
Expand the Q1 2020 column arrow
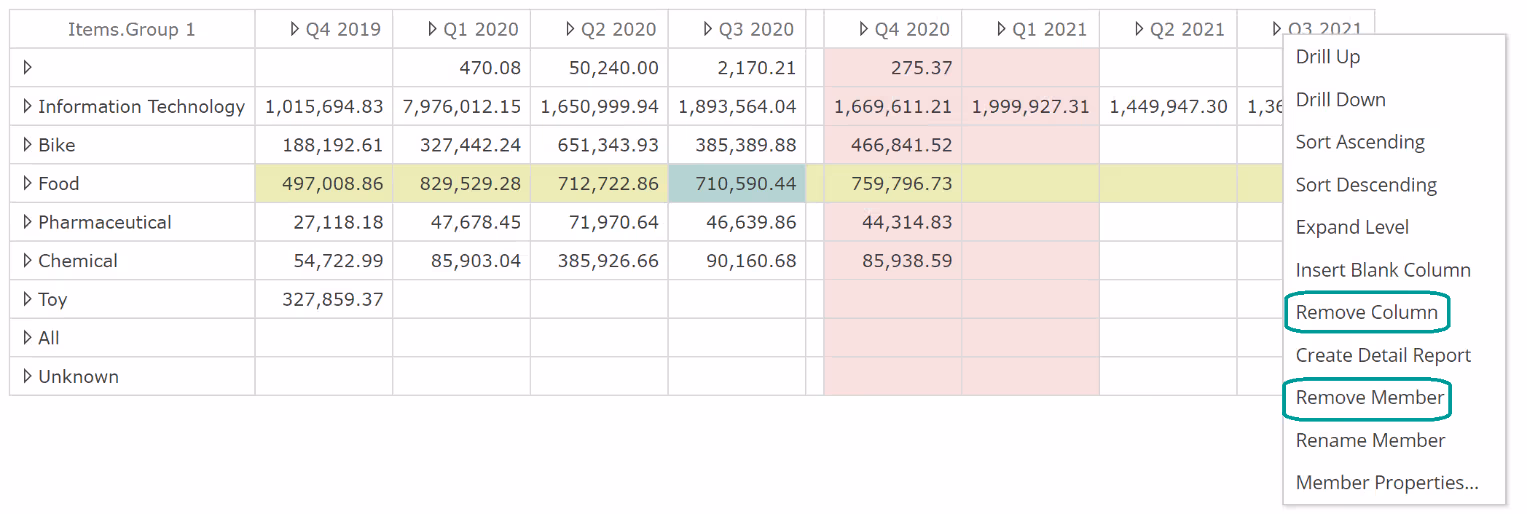pos(433,29)
